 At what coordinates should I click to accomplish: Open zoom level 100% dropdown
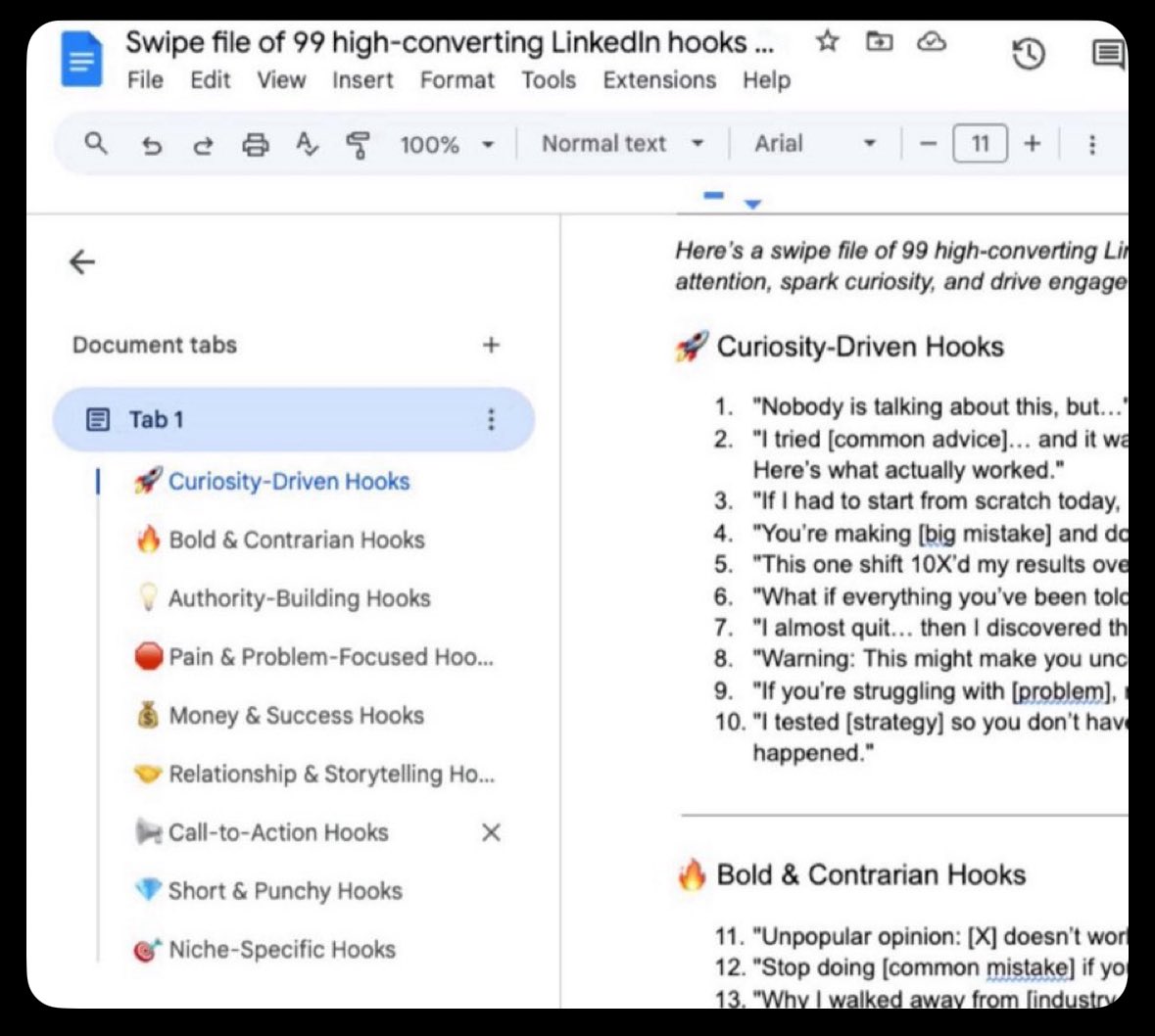point(447,144)
